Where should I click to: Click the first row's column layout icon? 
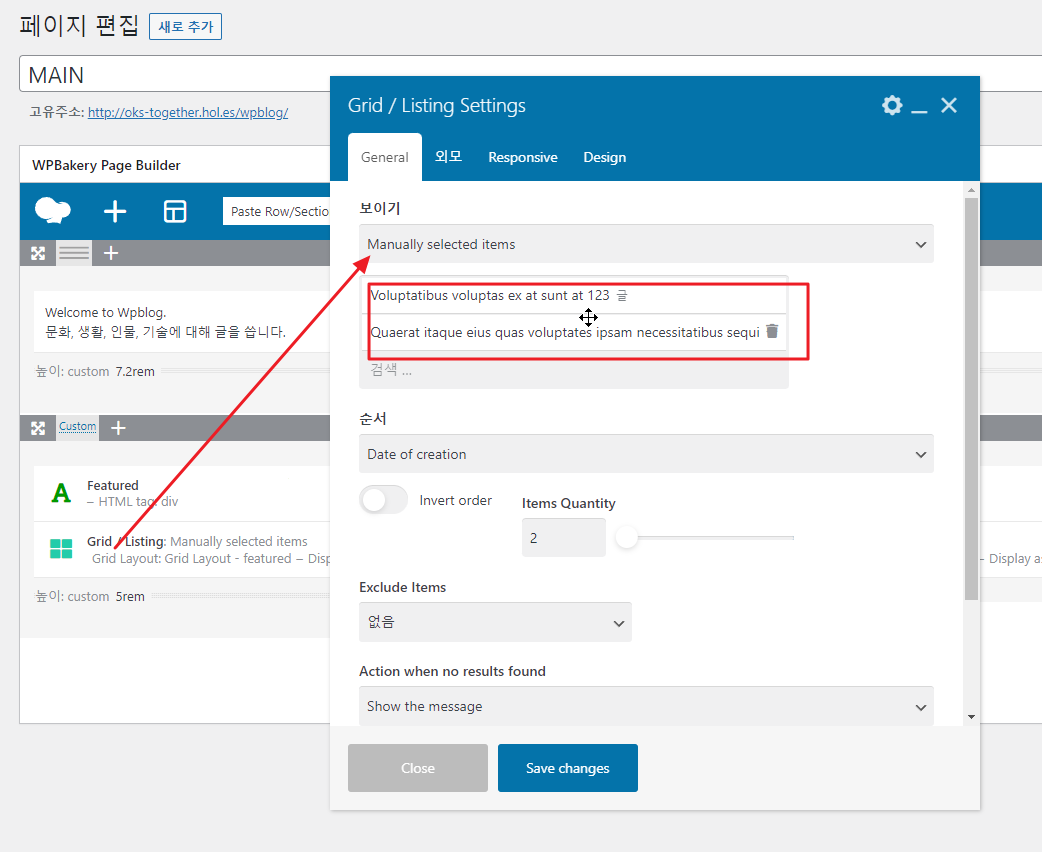pyautogui.click(x=74, y=253)
